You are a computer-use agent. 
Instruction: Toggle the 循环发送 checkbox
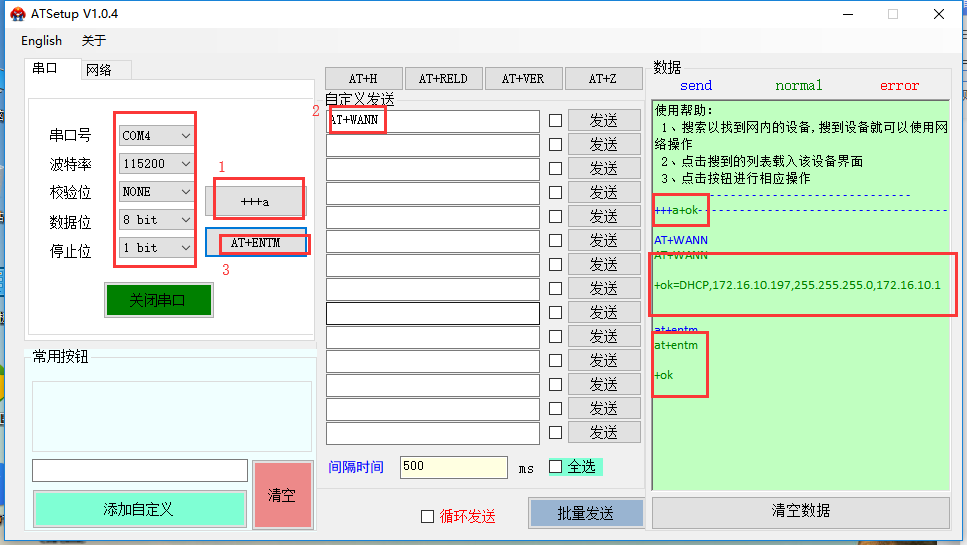pos(428,516)
